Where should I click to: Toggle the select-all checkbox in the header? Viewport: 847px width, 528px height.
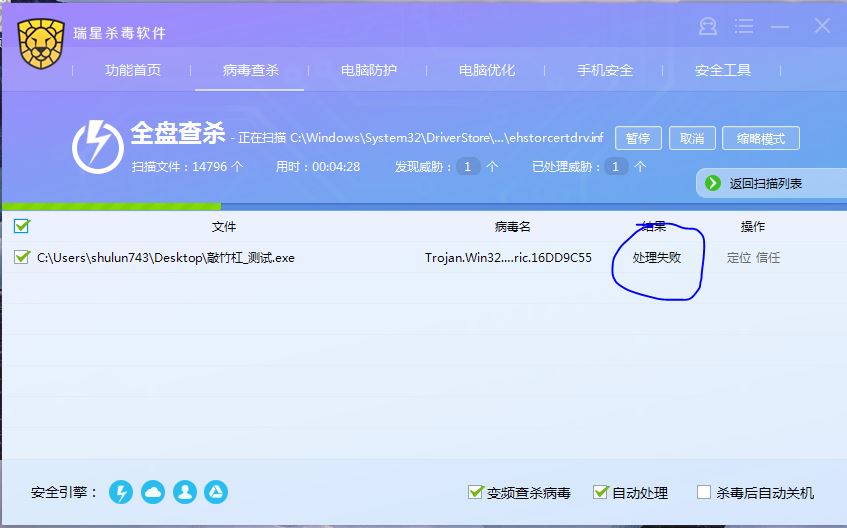click(22, 225)
